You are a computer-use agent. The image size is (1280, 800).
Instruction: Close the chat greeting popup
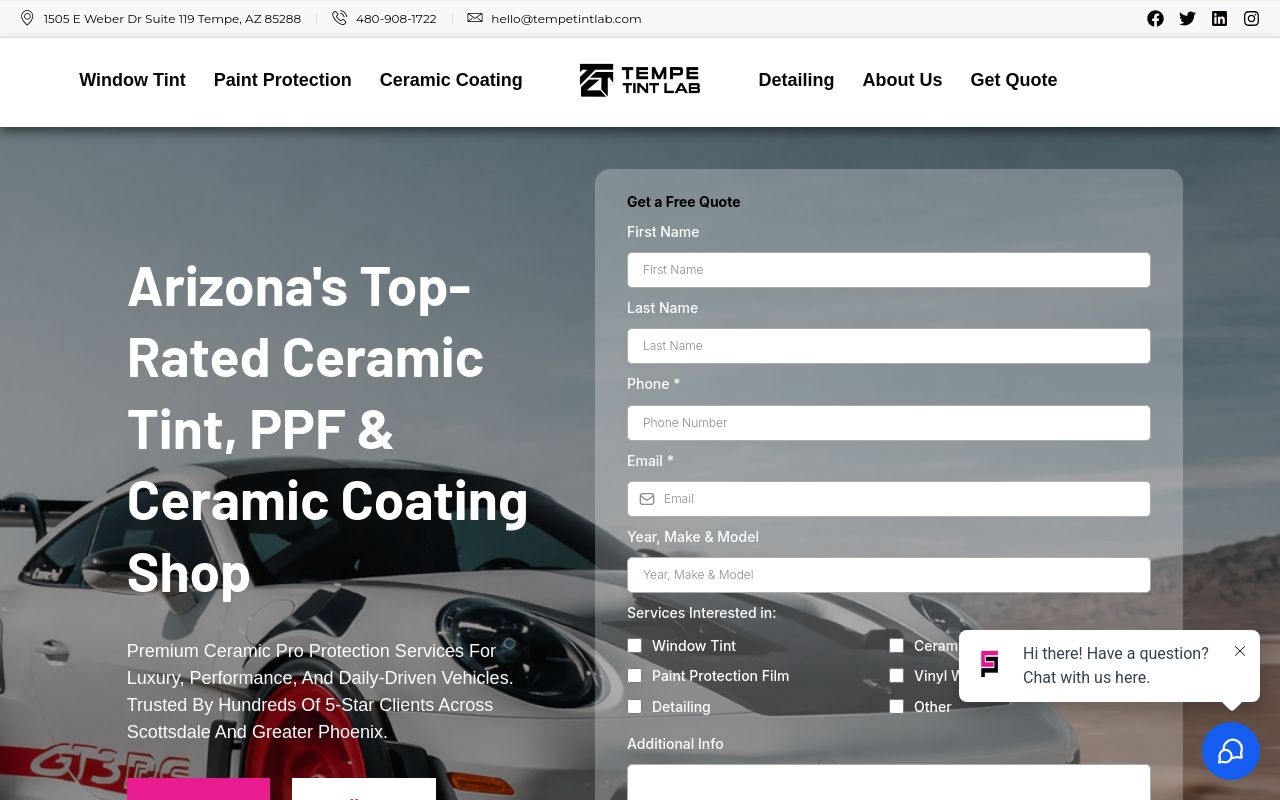click(x=1240, y=651)
